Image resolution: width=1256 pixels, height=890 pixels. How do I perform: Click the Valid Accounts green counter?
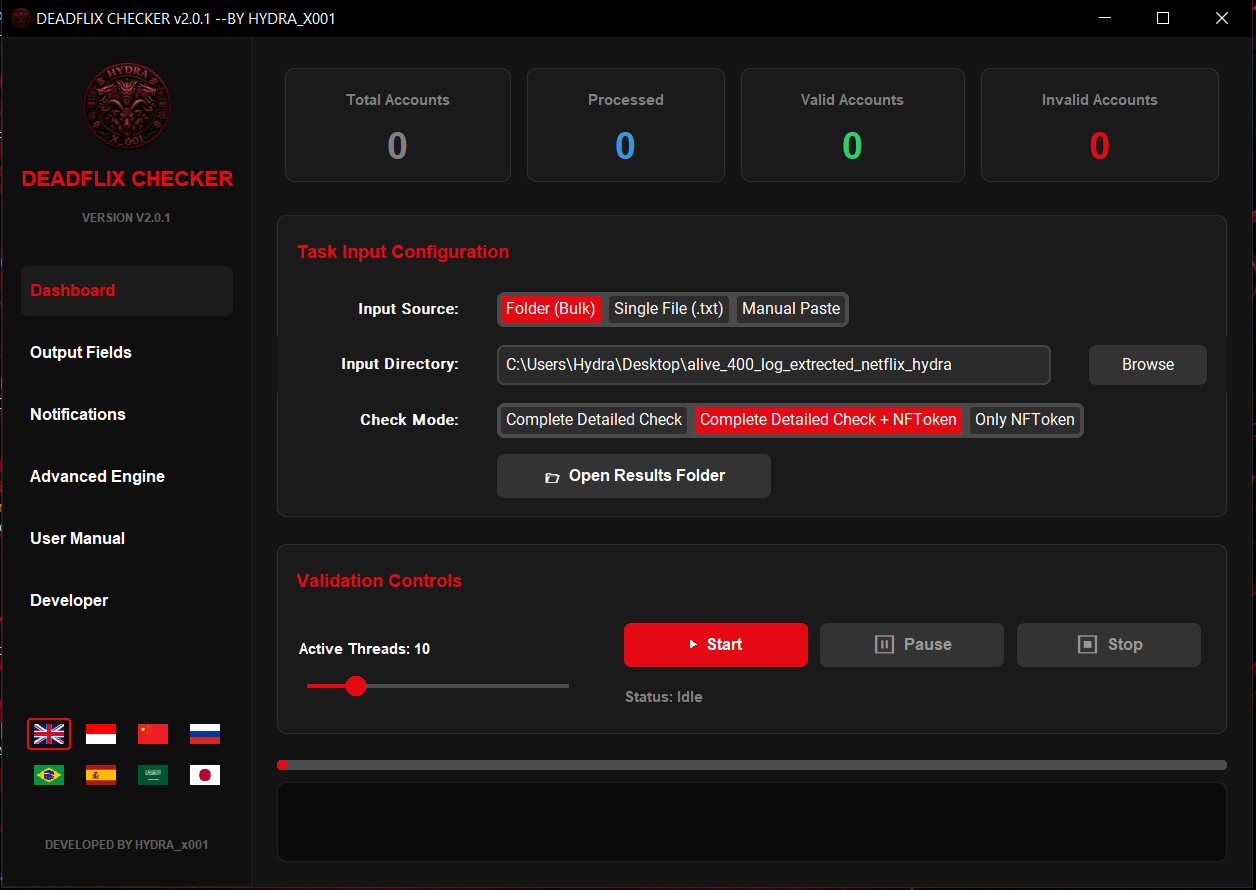coord(852,147)
